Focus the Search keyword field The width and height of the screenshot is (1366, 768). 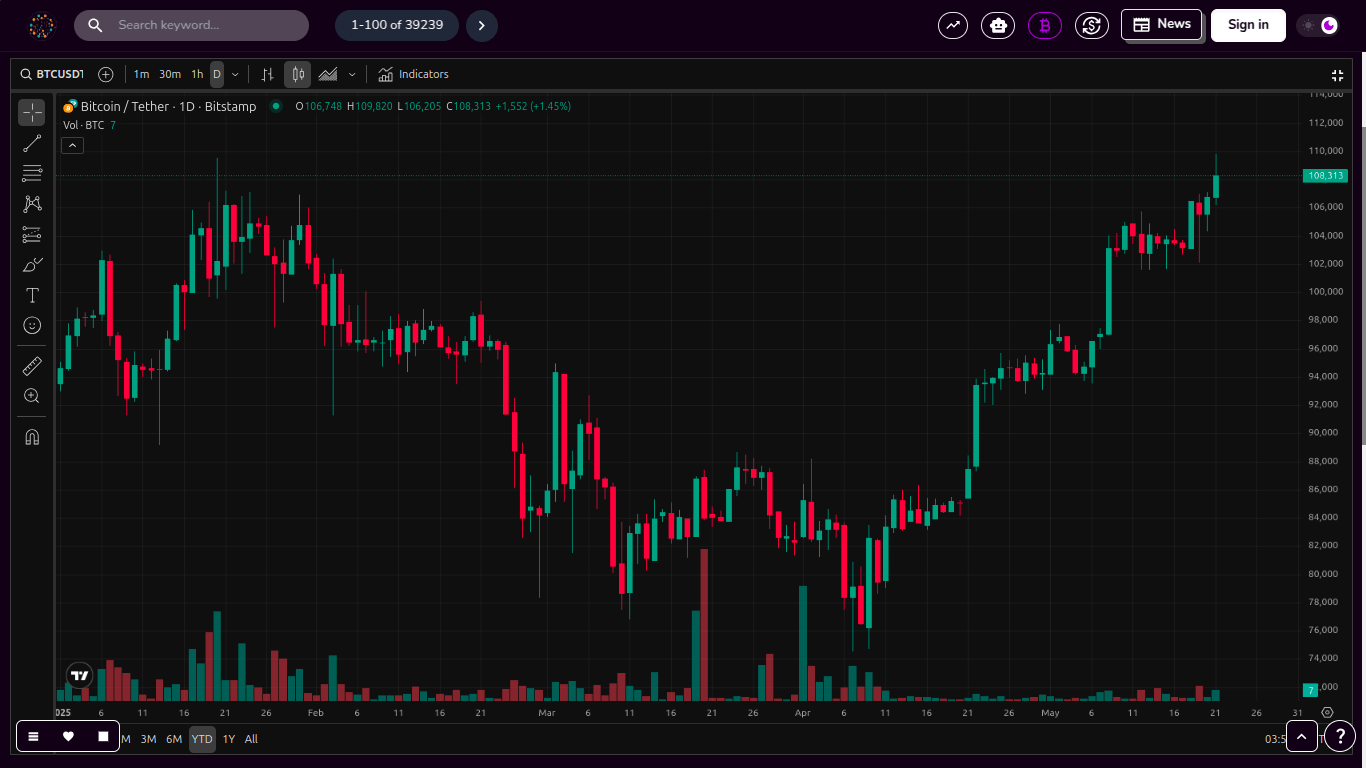(x=191, y=25)
